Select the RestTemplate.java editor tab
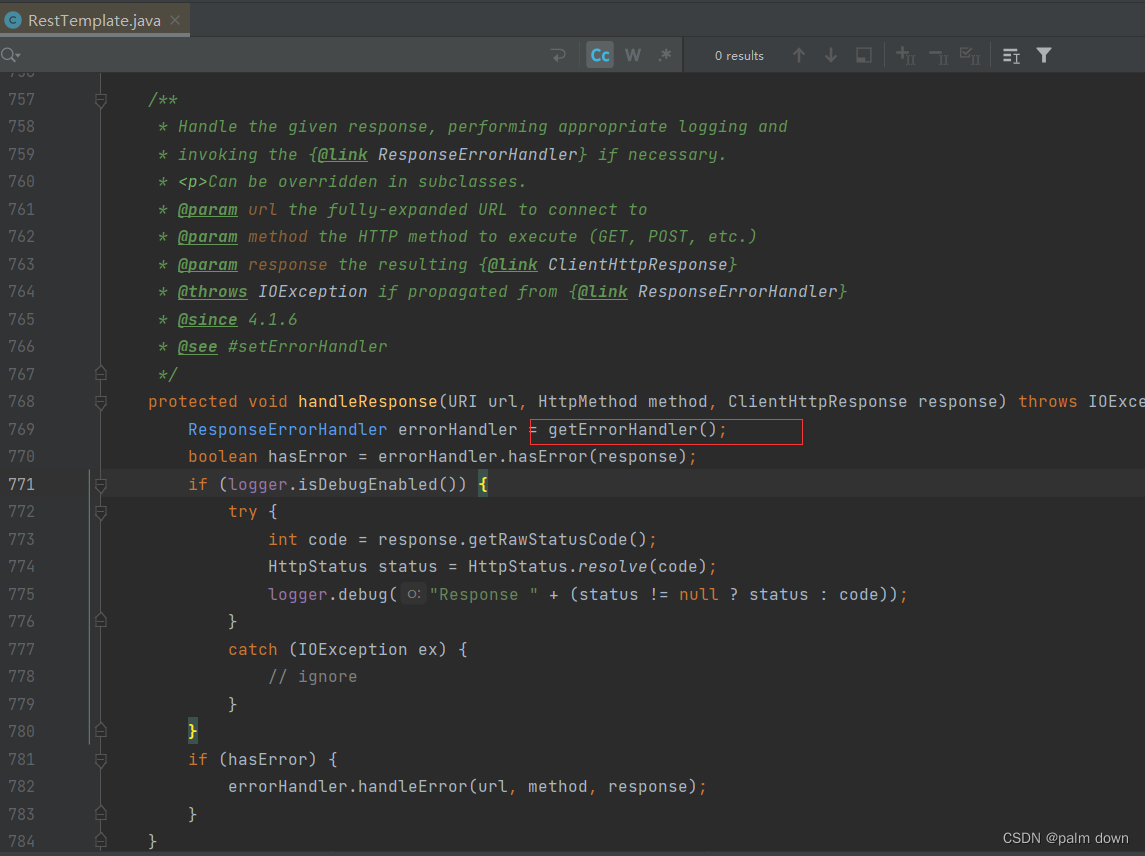The image size is (1145, 856). (94, 20)
